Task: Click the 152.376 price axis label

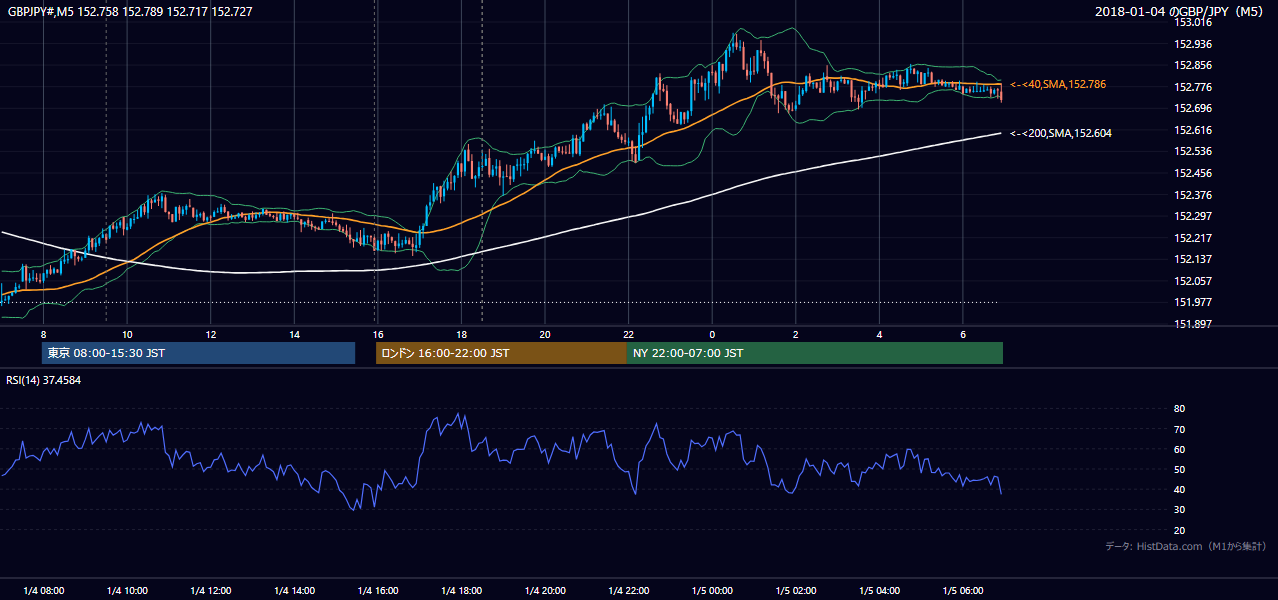Action: (x=1194, y=195)
